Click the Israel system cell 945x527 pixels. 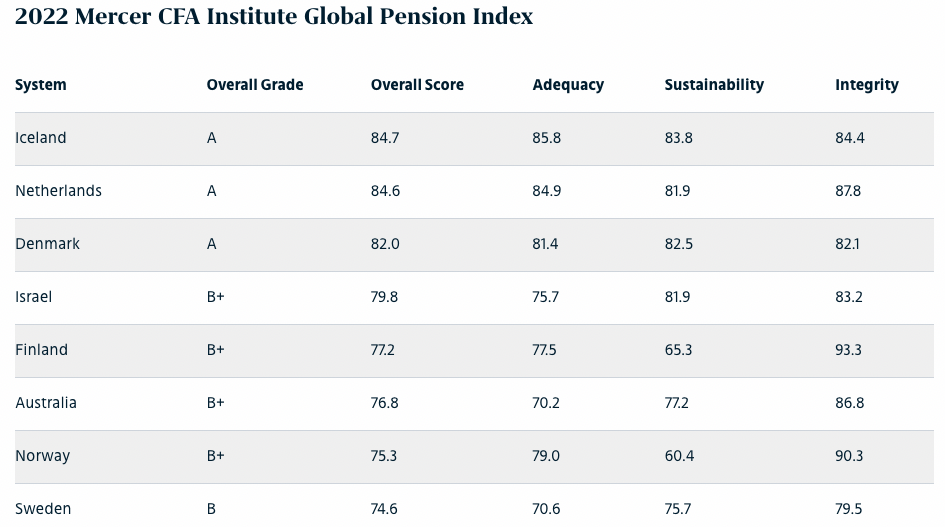34,297
